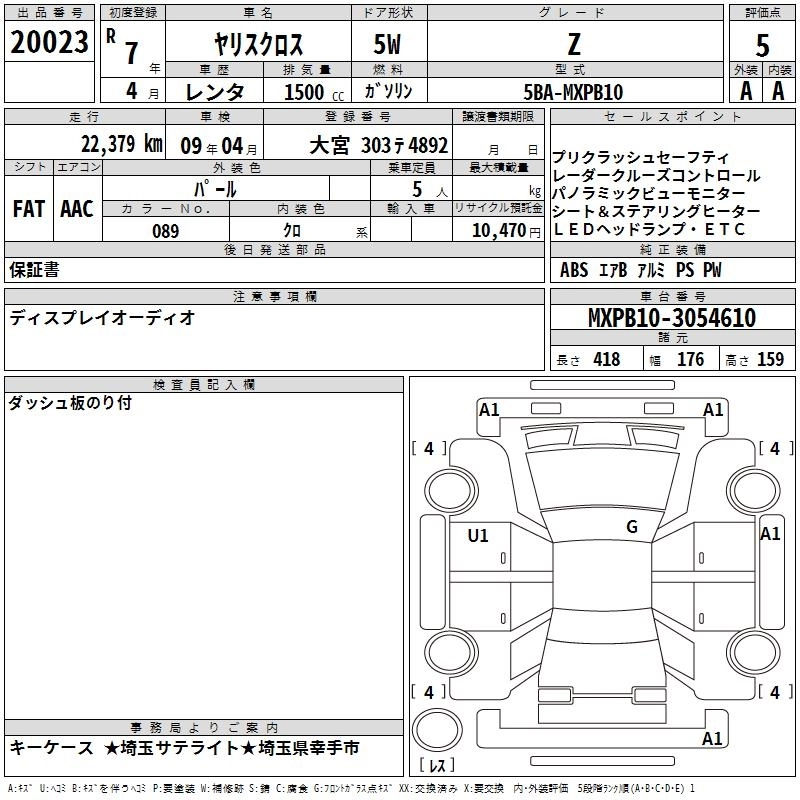Click the lot number 20023
Viewport: 800px width, 800px height.
(49, 42)
